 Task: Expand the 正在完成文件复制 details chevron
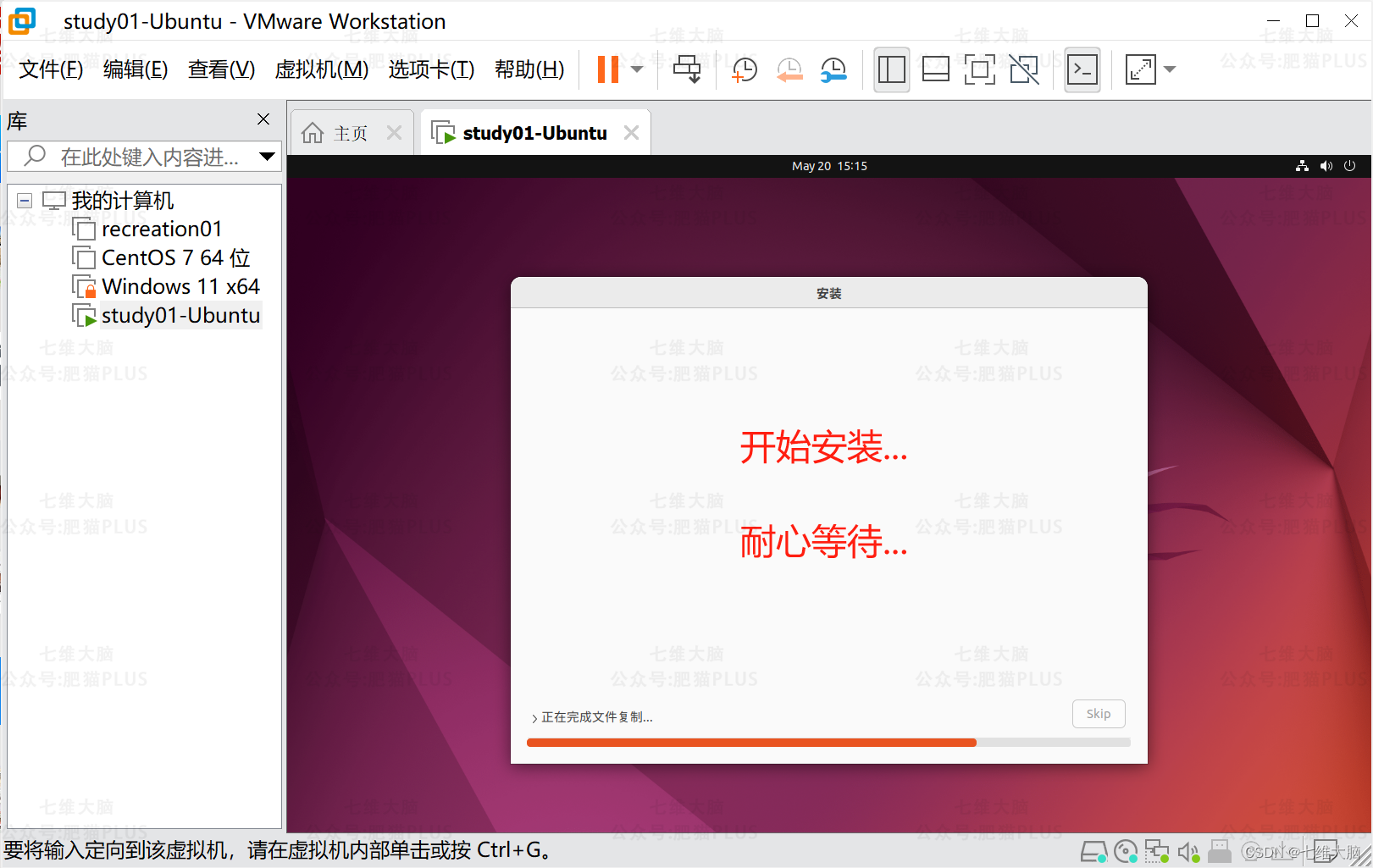pos(534,718)
